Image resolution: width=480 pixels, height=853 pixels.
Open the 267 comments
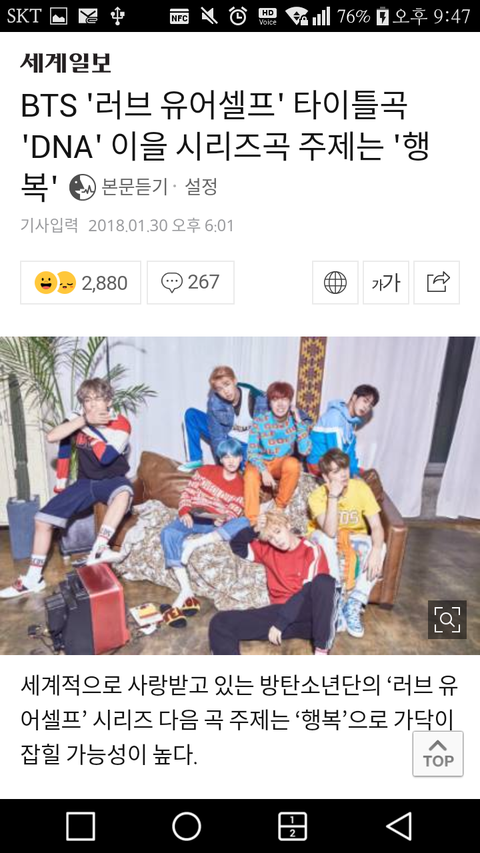(190, 282)
